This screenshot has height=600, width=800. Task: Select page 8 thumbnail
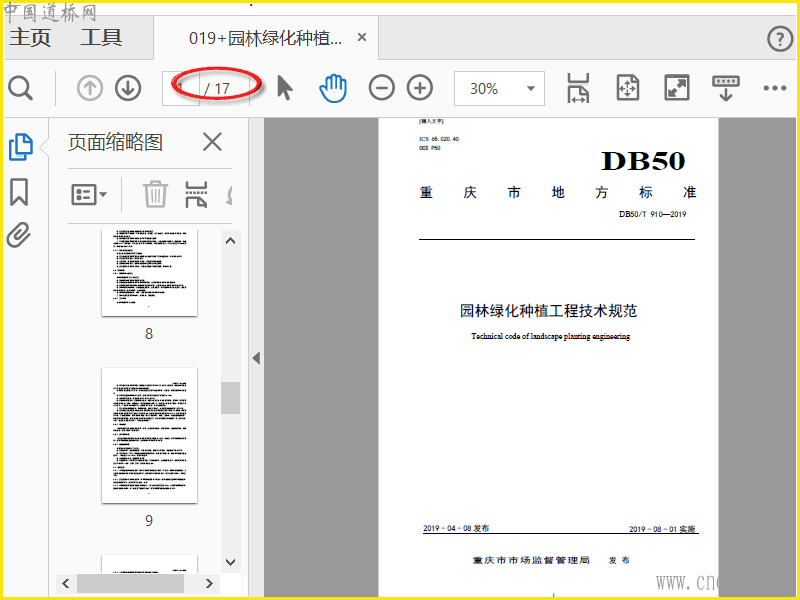(x=149, y=272)
